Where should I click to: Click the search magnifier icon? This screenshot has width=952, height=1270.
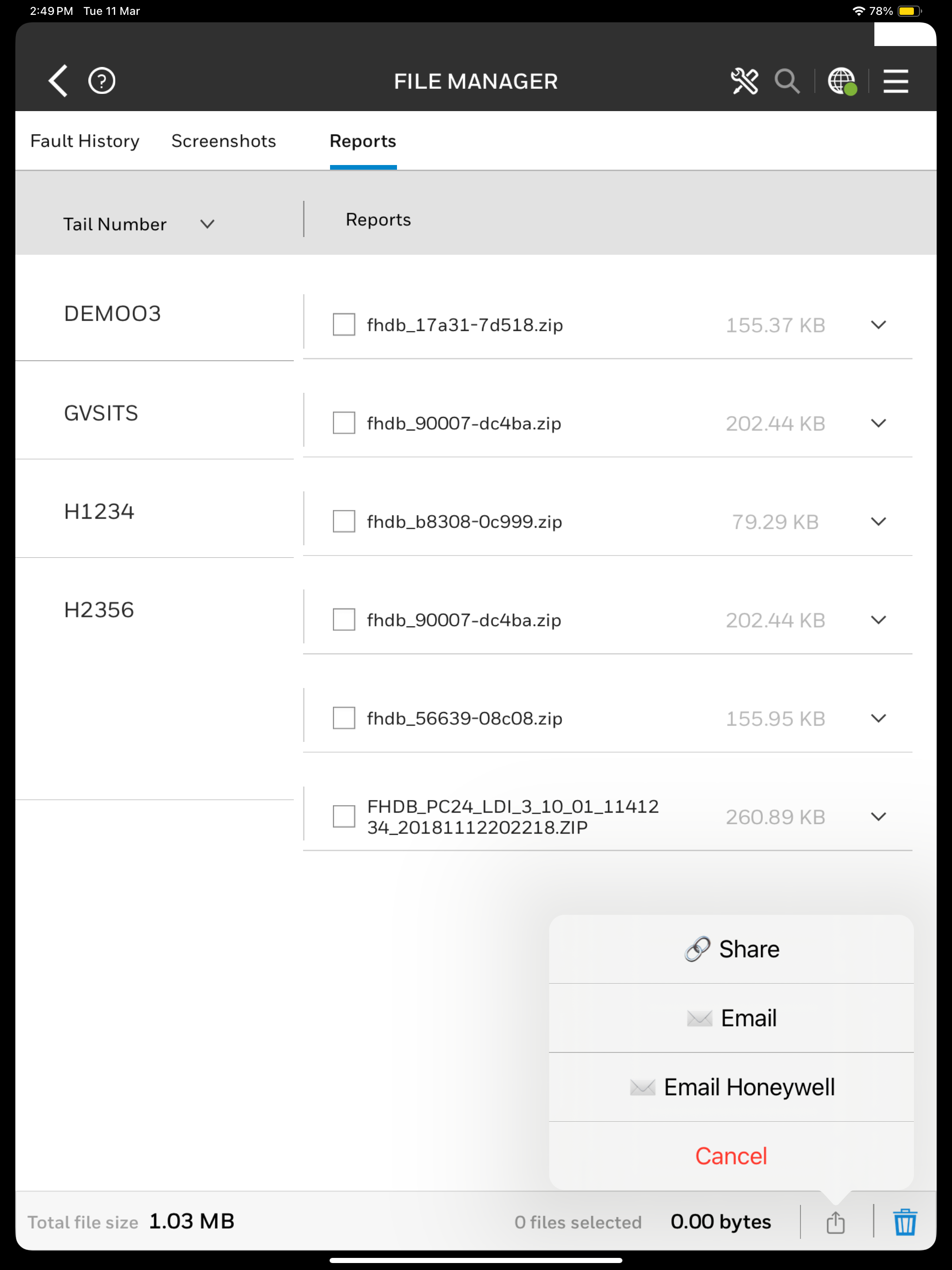787,81
